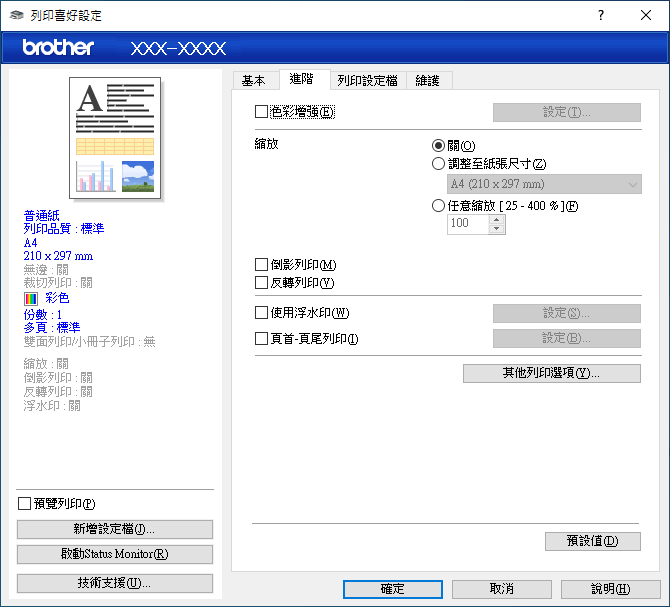
Task: Click the page preview thumbnail
Action: coord(115,138)
